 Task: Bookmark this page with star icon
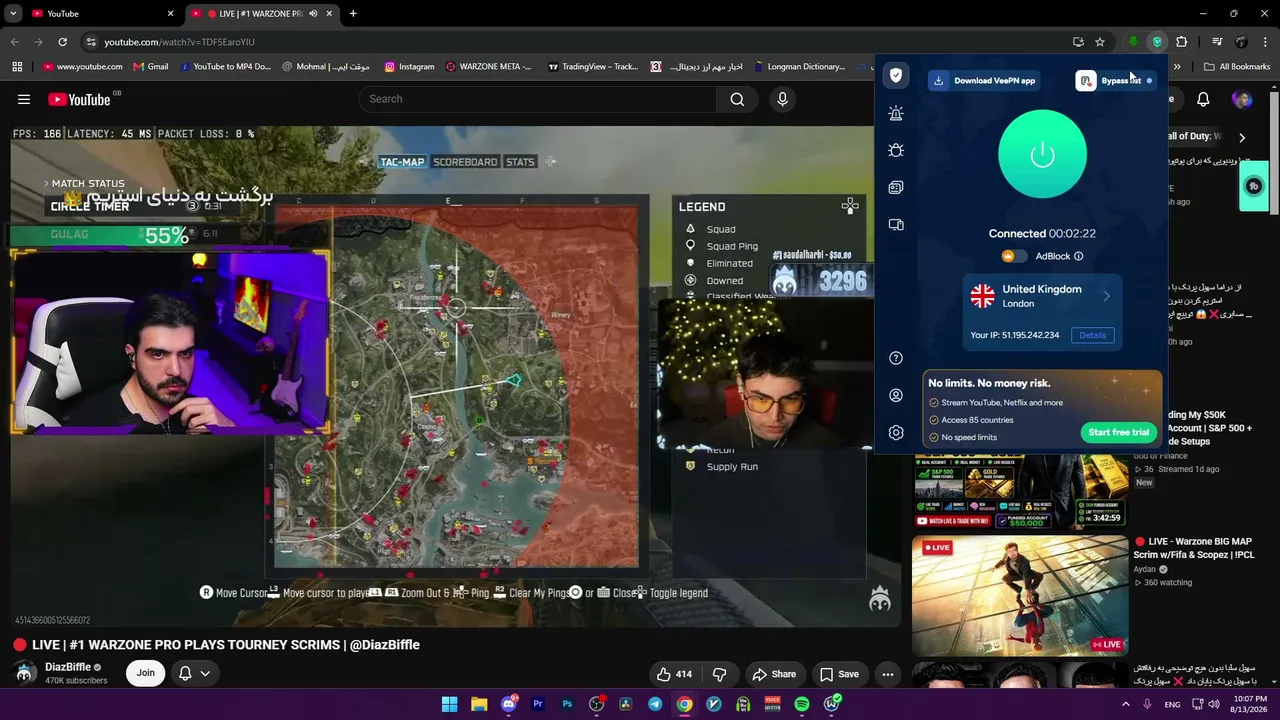[1100, 42]
